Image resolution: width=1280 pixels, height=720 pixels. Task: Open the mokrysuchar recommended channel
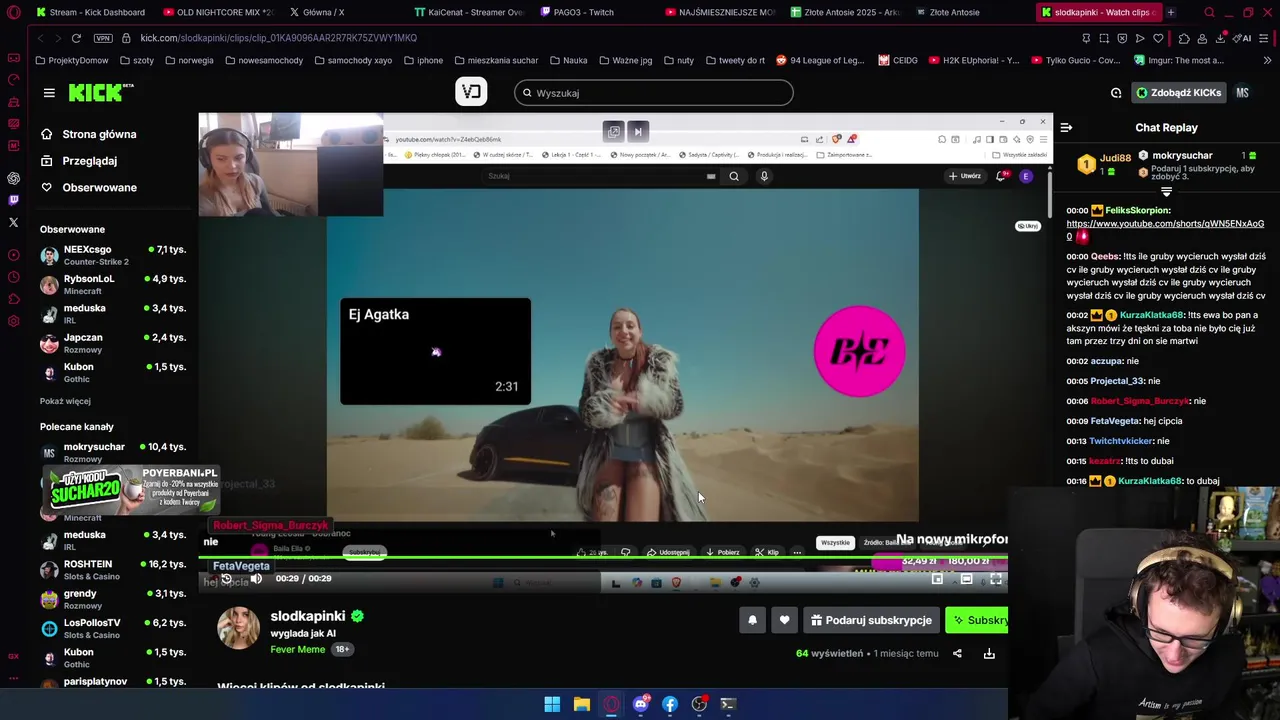[x=112, y=453]
